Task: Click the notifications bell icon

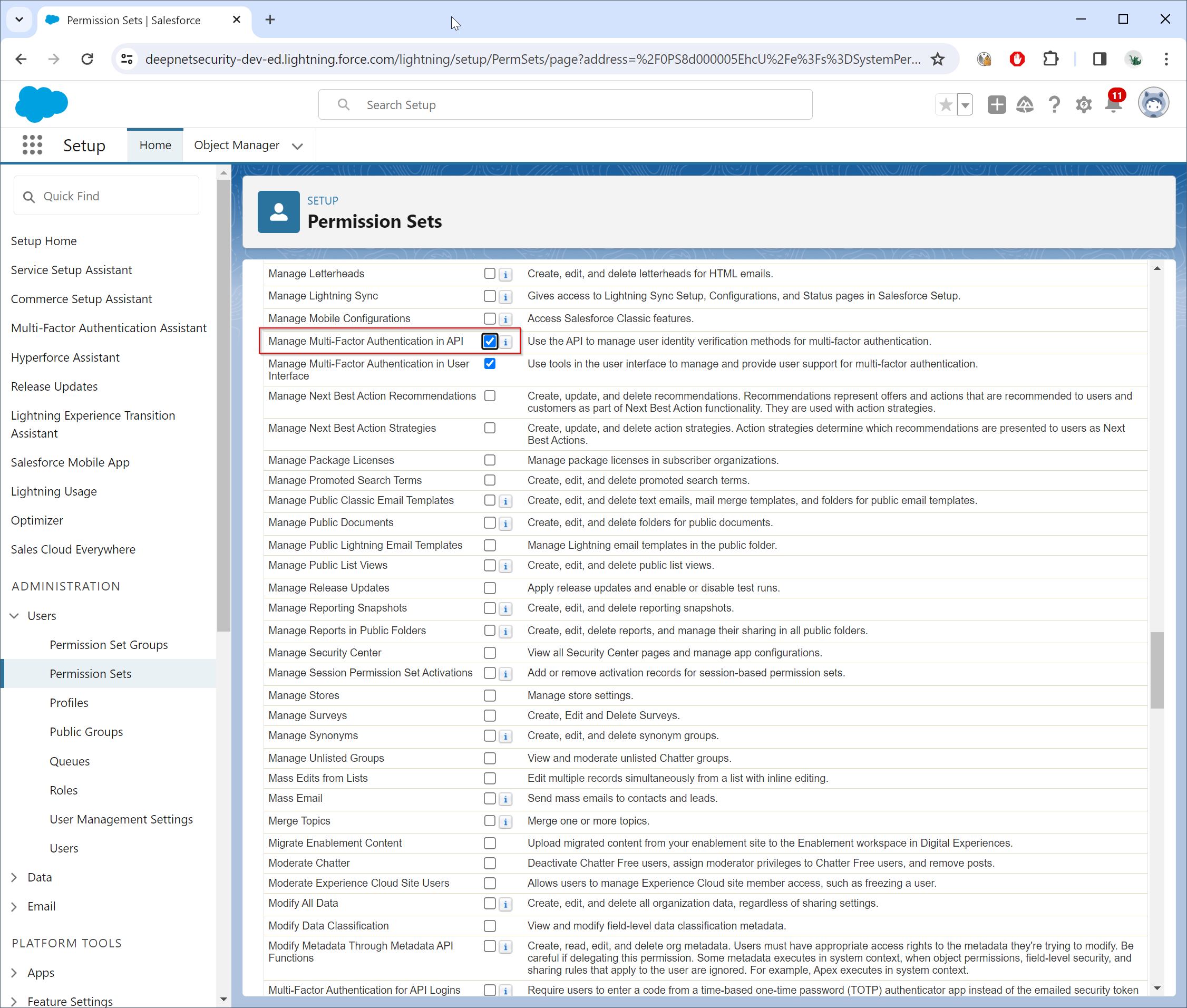Action: click(1113, 105)
